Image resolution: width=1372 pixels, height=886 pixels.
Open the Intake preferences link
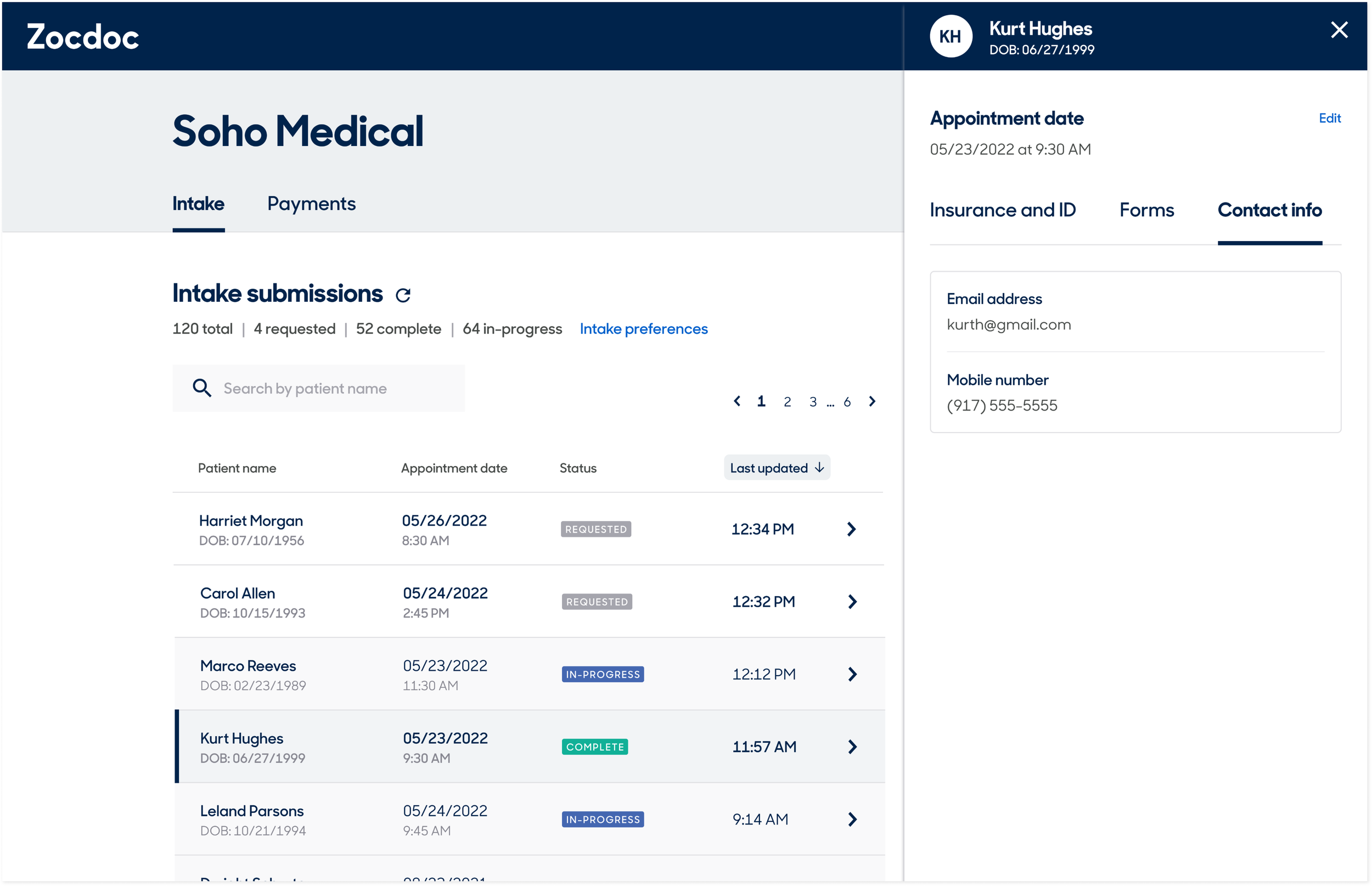[643, 328]
